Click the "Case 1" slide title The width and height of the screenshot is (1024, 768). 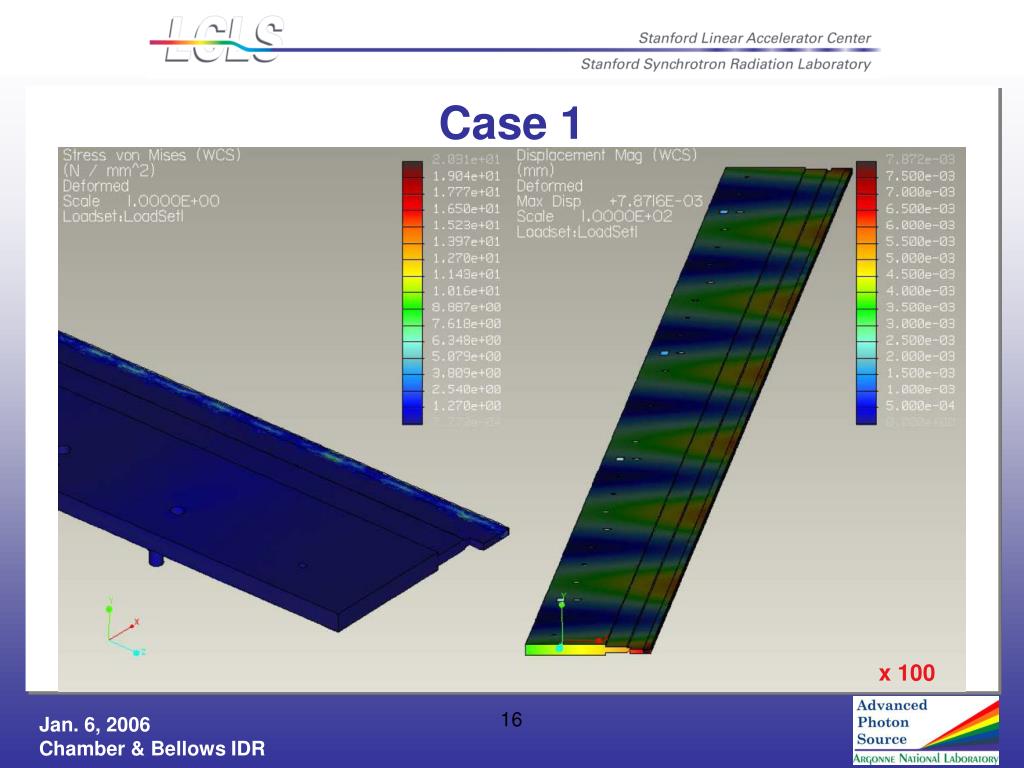pyautogui.click(x=510, y=123)
